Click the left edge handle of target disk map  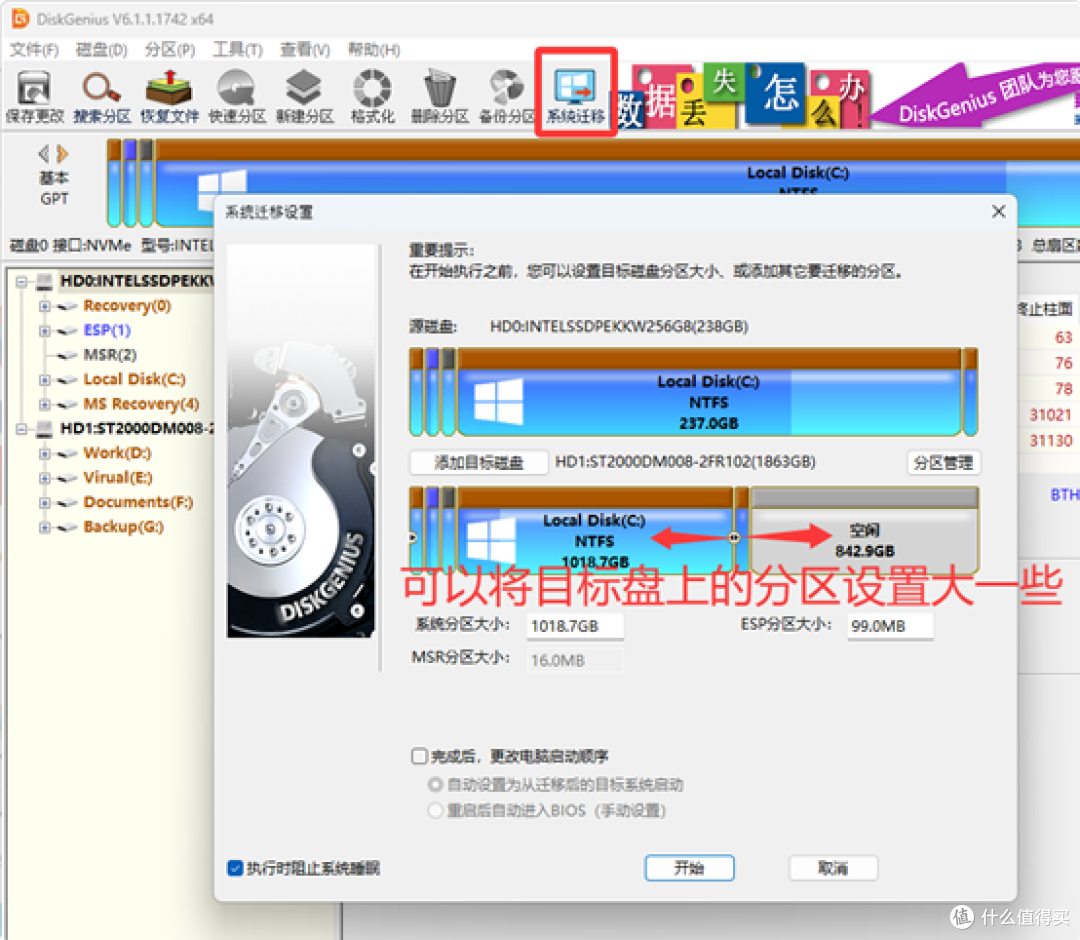click(413, 537)
